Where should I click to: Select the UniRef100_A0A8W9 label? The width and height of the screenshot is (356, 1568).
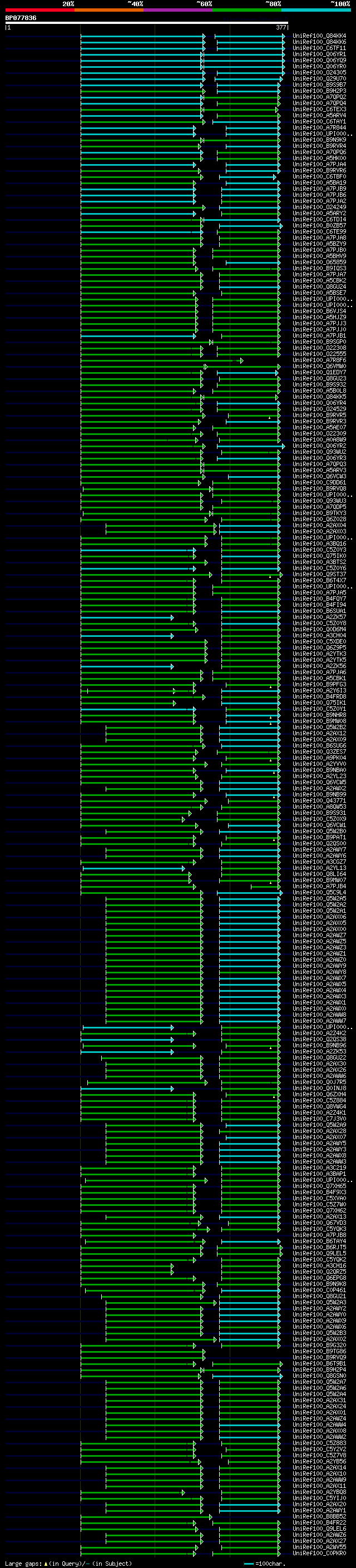[319, 439]
